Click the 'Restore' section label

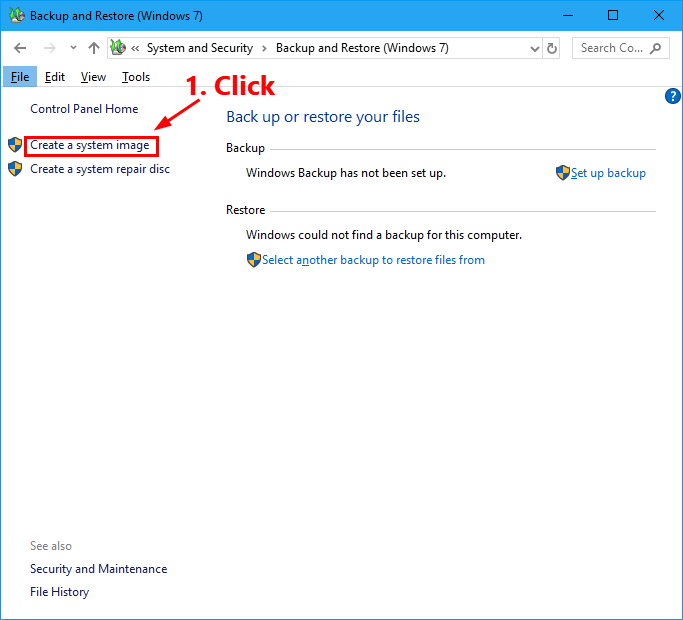pyautogui.click(x=246, y=210)
